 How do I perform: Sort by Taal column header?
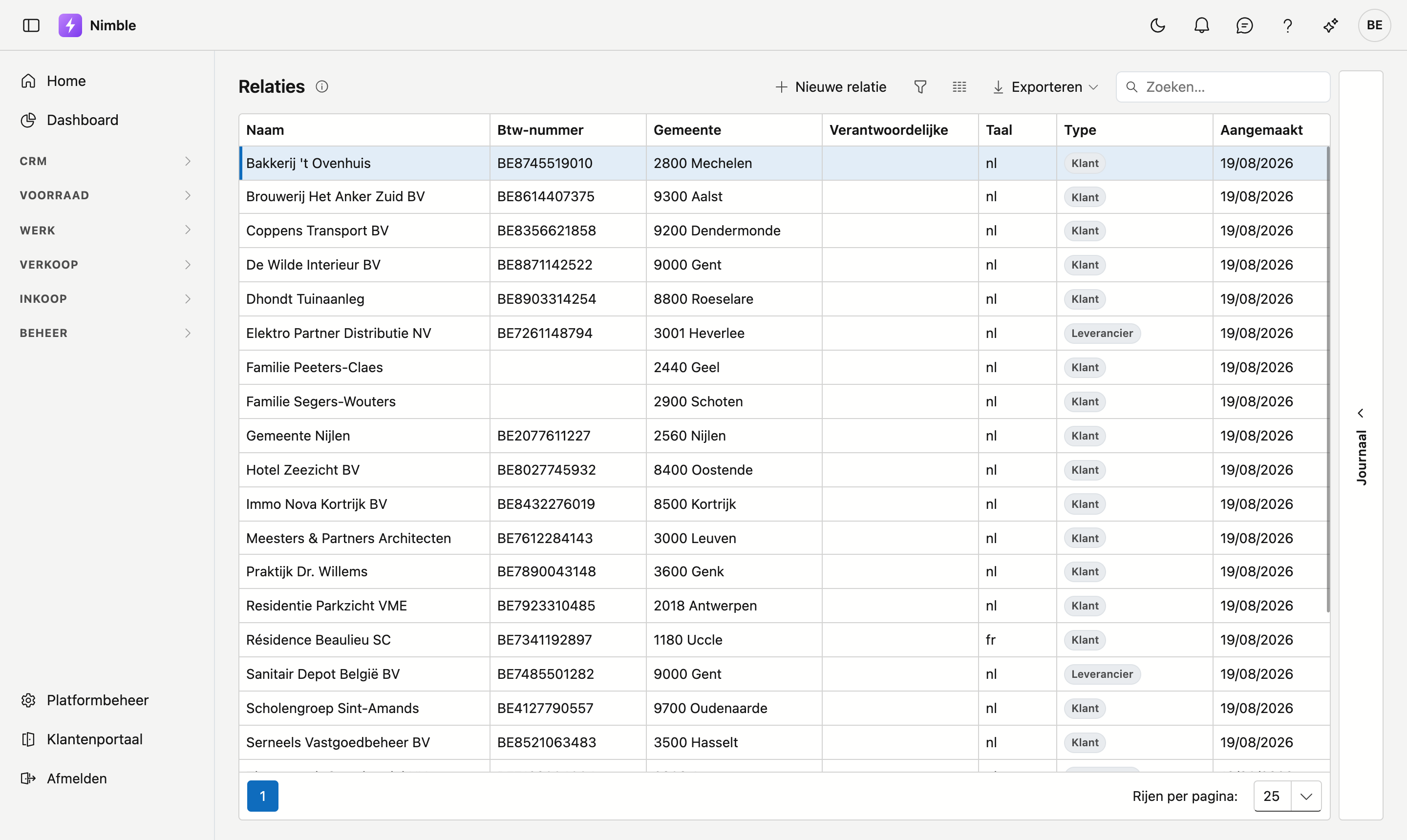(1018, 130)
